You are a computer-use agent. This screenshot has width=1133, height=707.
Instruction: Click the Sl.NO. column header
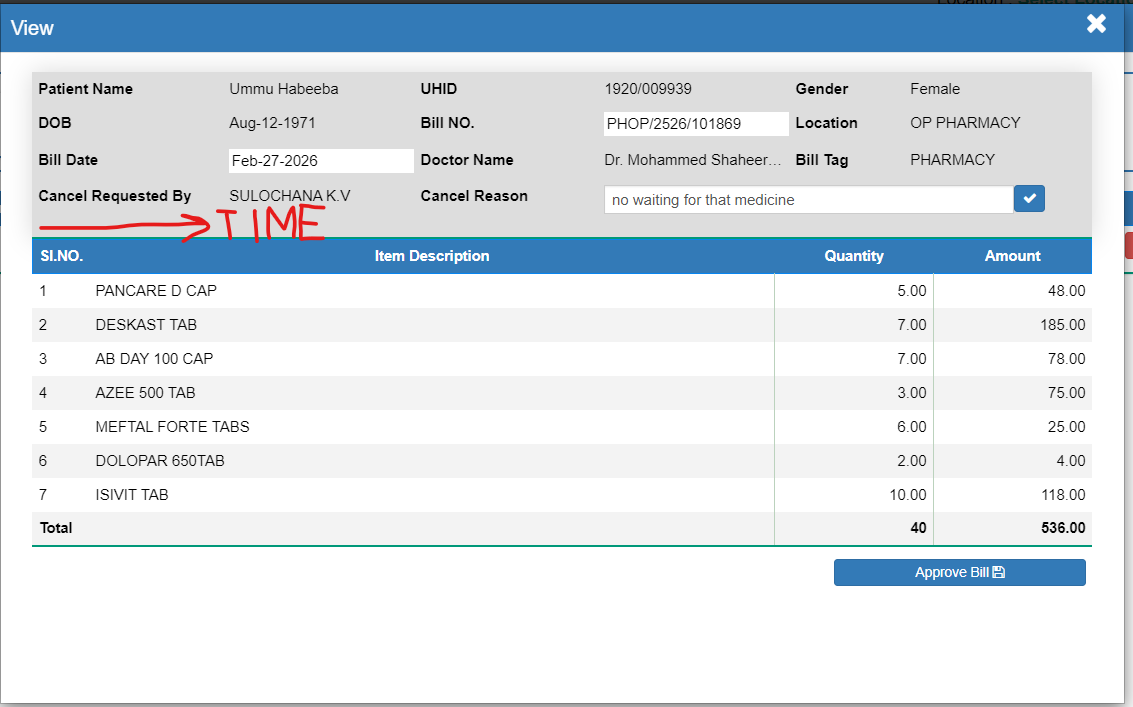click(x=61, y=256)
